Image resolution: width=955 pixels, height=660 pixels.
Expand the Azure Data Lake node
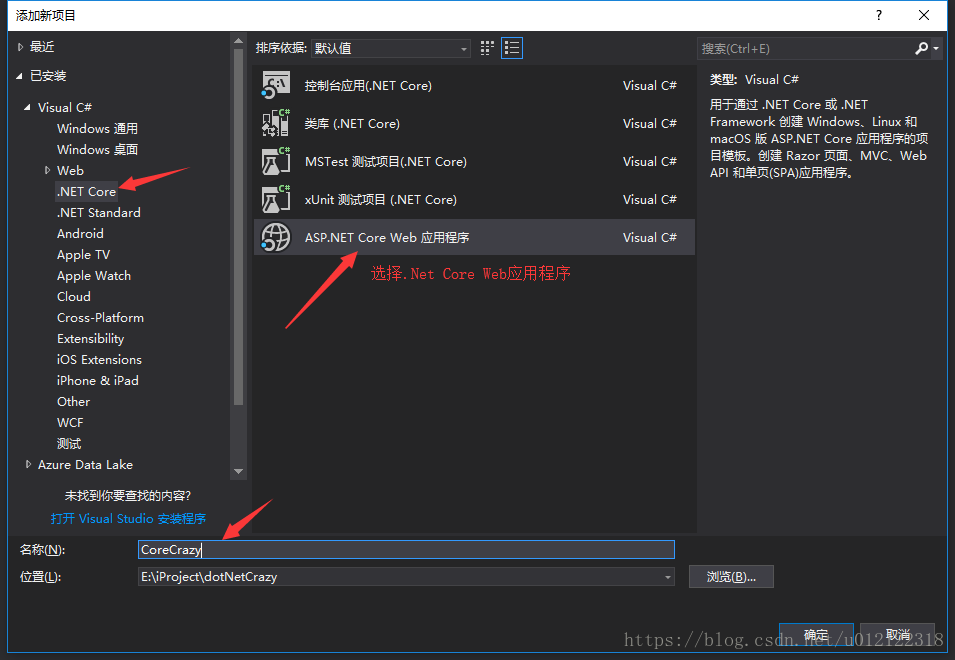[x=28, y=465]
